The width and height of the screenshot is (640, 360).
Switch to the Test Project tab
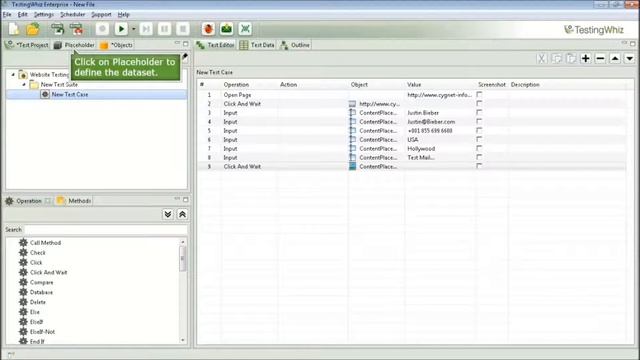27,45
